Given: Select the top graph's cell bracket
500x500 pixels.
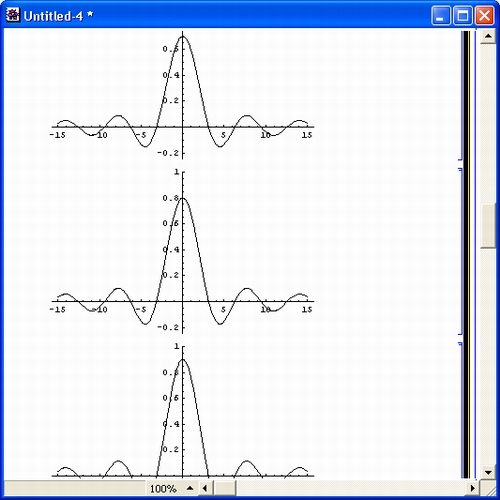Looking at the screenshot, I should (460, 96).
